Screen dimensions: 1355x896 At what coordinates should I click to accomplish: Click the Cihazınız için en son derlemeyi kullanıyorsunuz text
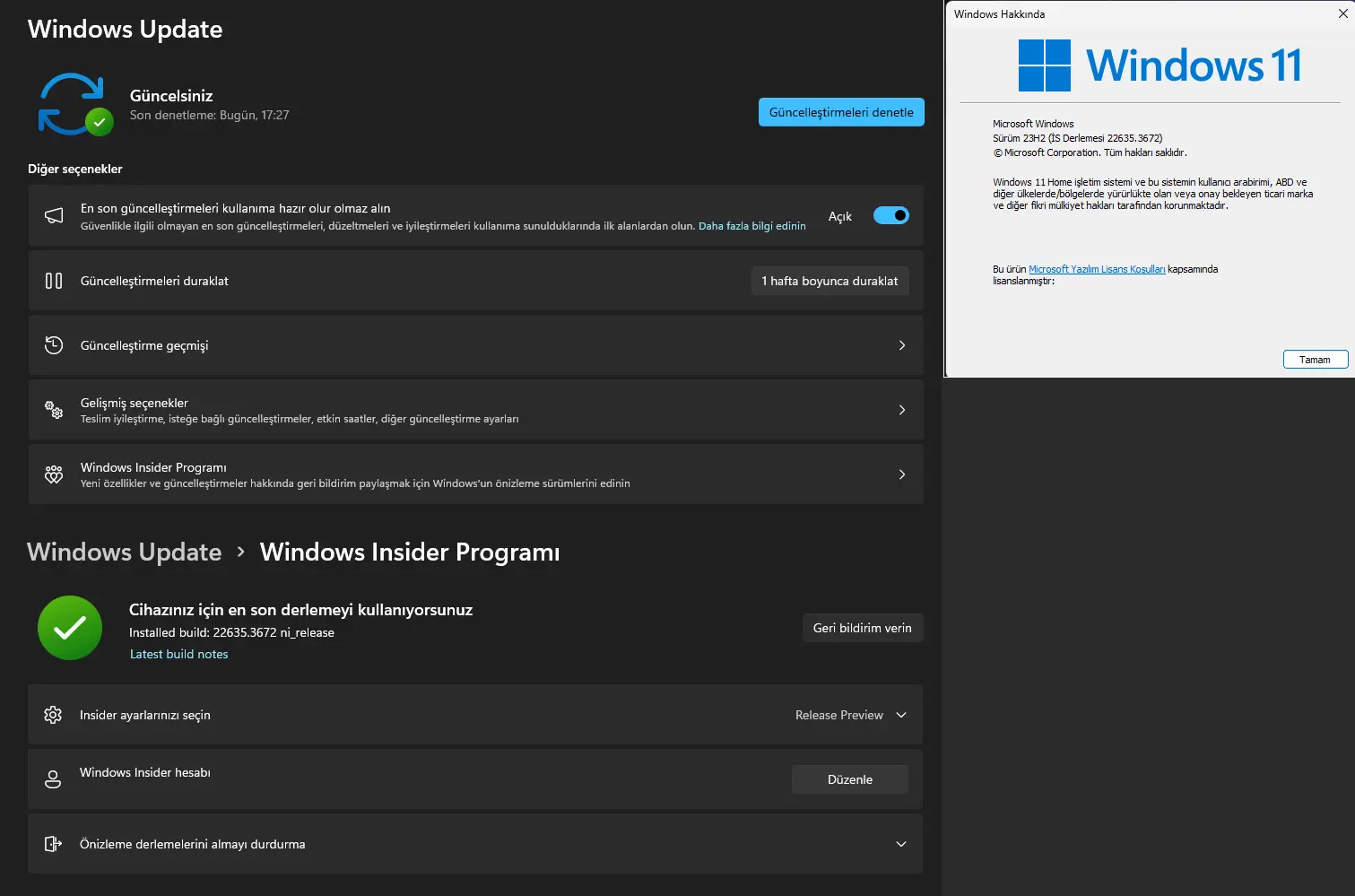pos(300,610)
